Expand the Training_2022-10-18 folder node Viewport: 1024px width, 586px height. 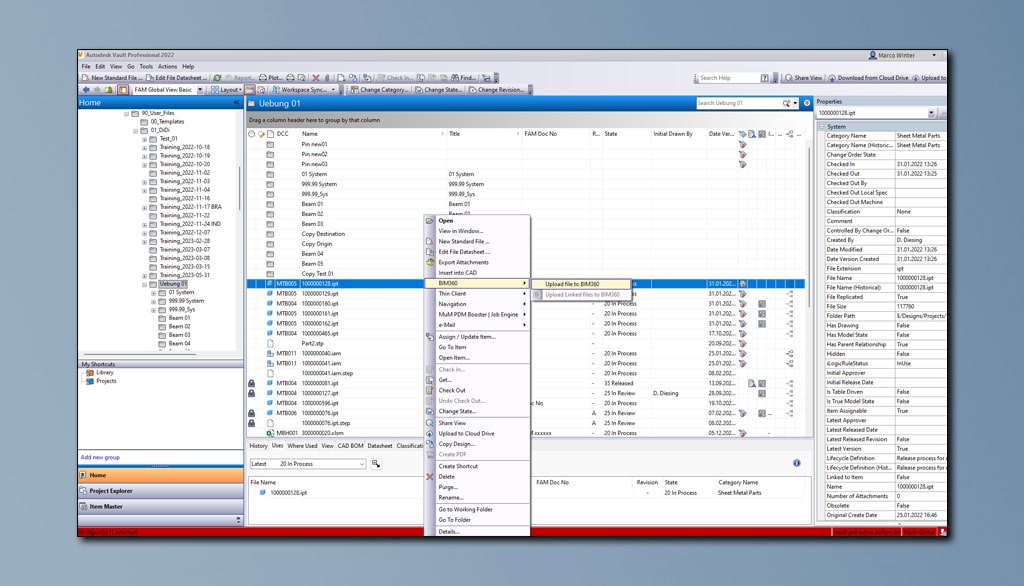click(144, 148)
